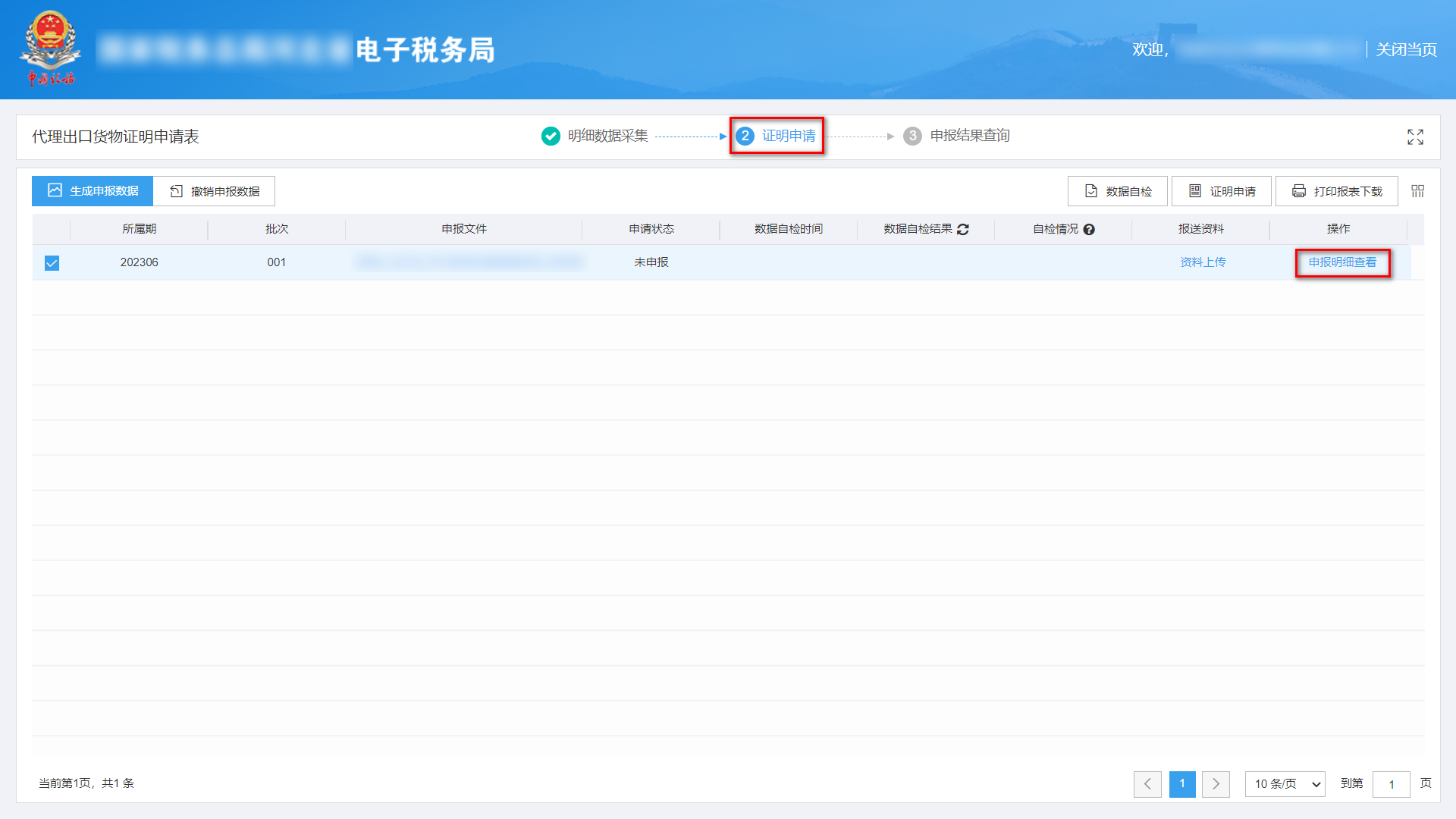The height and width of the screenshot is (819, 1456).
Task: Open 资料上传 for the 202306 record
Action: click(1203, 262)
